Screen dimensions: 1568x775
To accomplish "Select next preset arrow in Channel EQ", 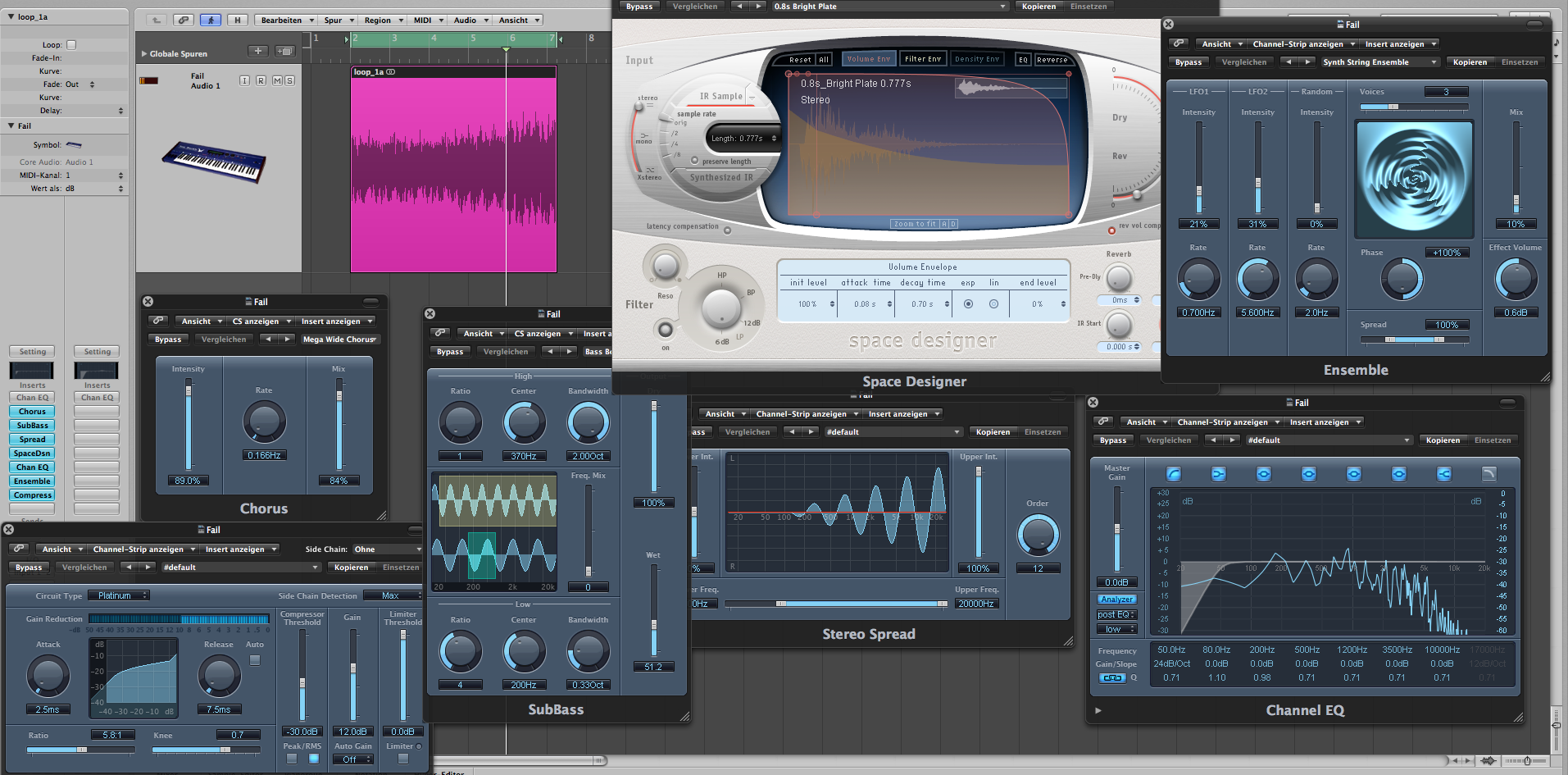I will point(1232,440).
